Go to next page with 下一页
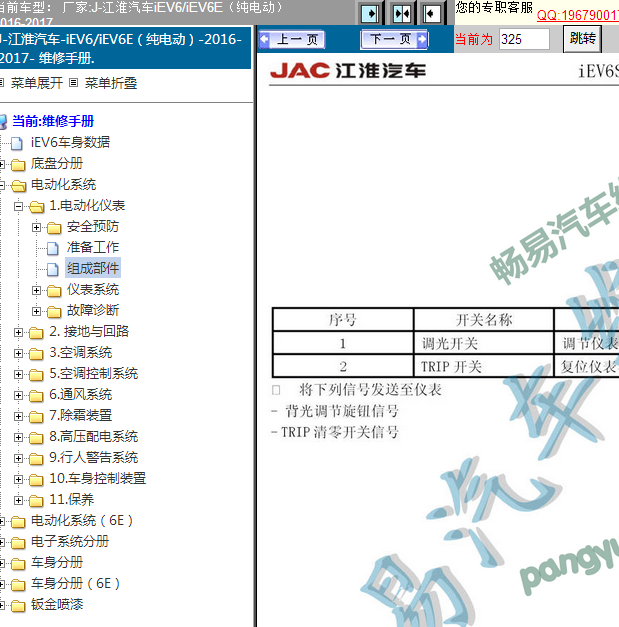Screen dimensions: 619x627 (394, 39)
